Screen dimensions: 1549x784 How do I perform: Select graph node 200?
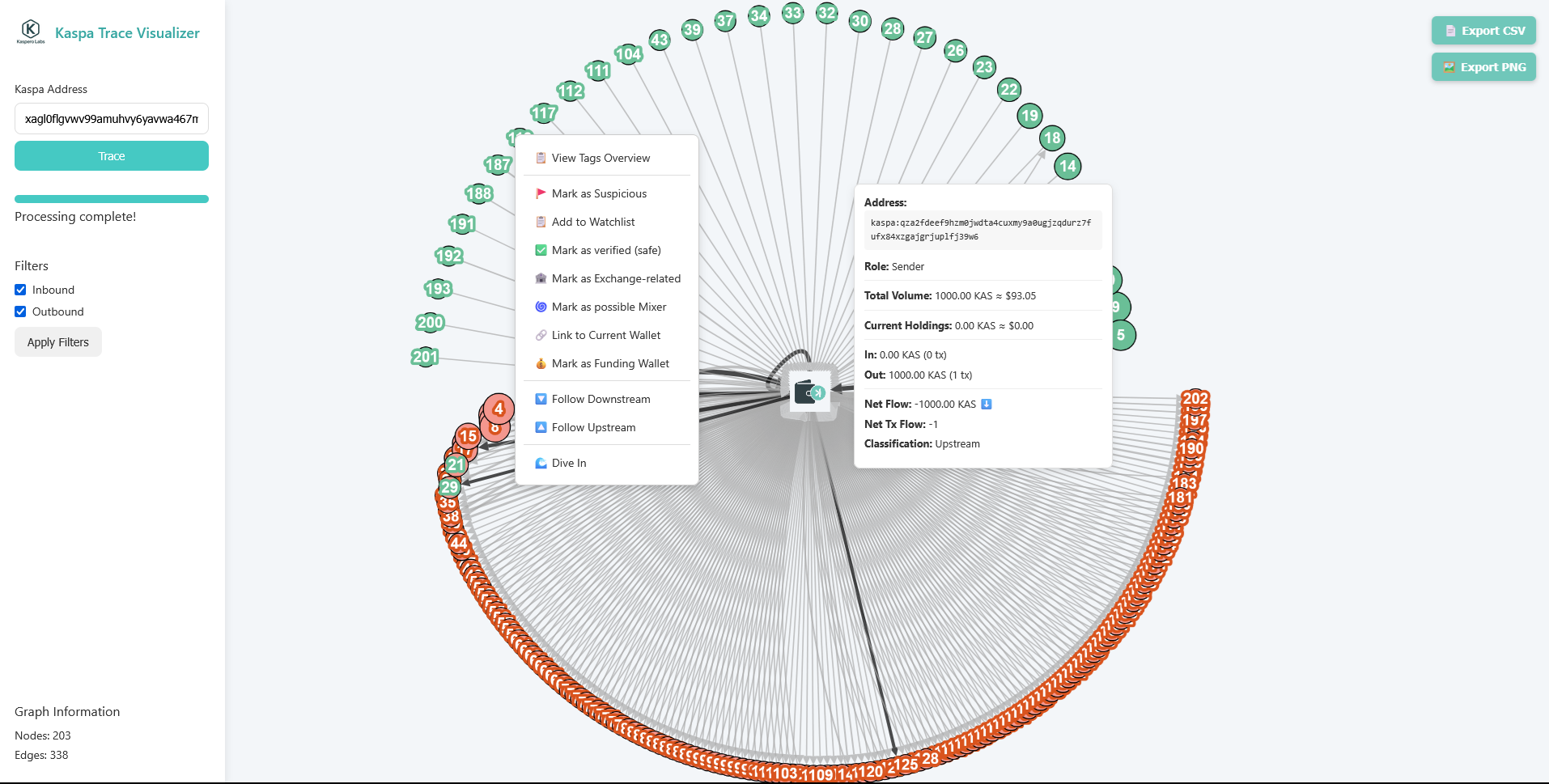[x=430, y=323]
